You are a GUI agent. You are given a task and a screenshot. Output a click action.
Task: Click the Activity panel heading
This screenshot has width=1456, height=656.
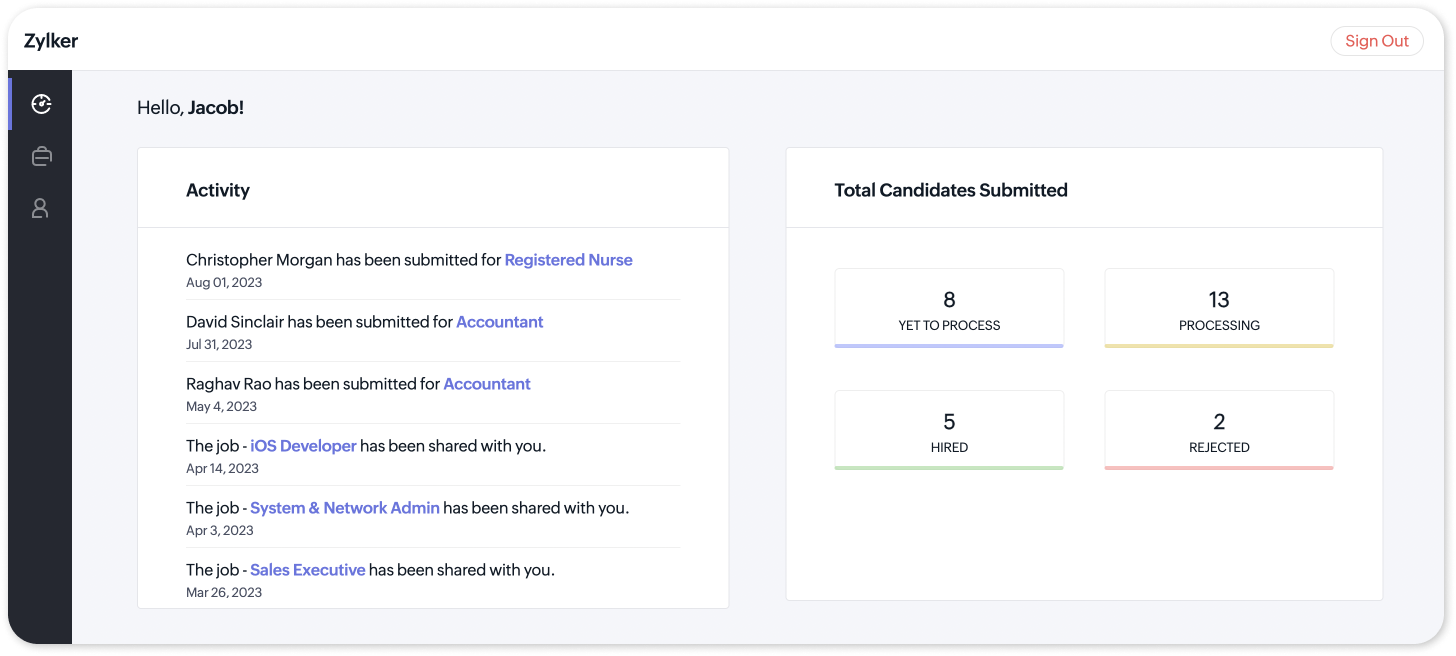coord(218,190)
